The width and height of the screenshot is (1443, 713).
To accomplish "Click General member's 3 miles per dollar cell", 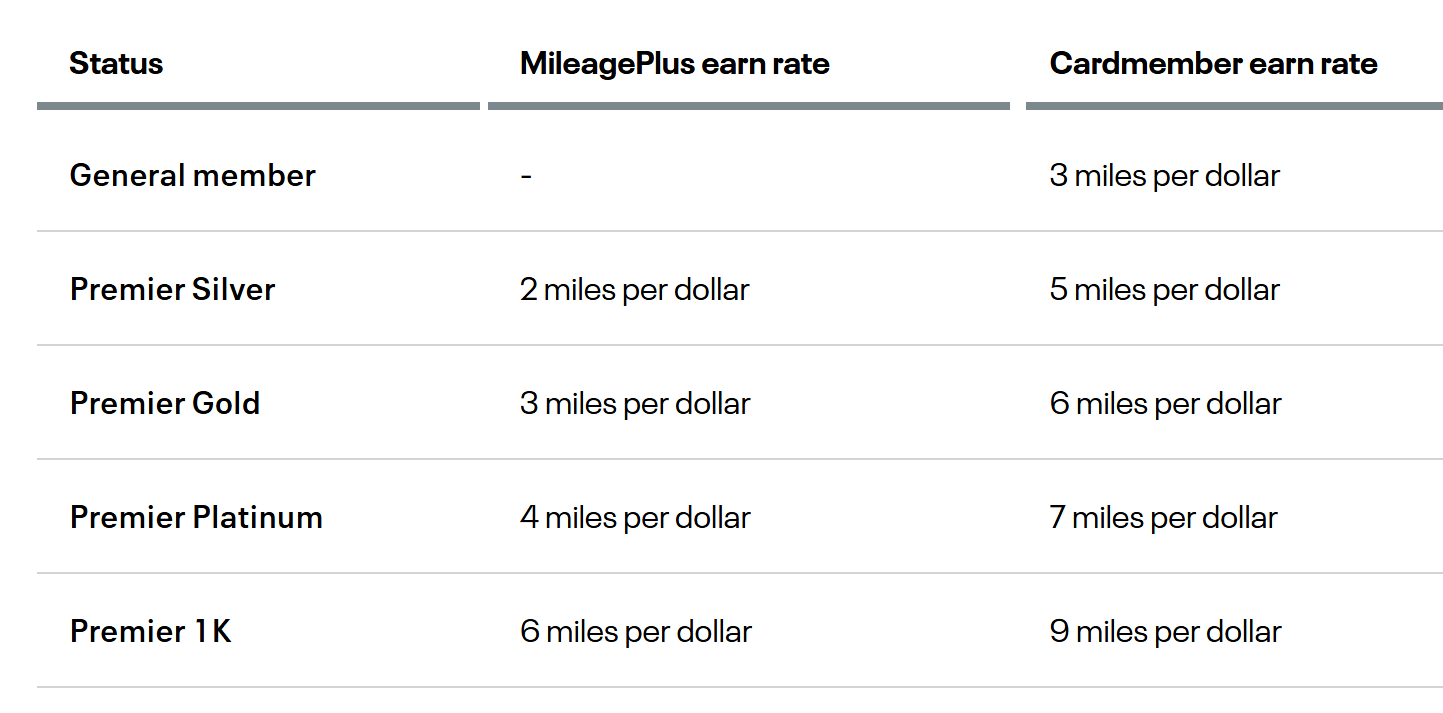I will tap(1165, 176).
